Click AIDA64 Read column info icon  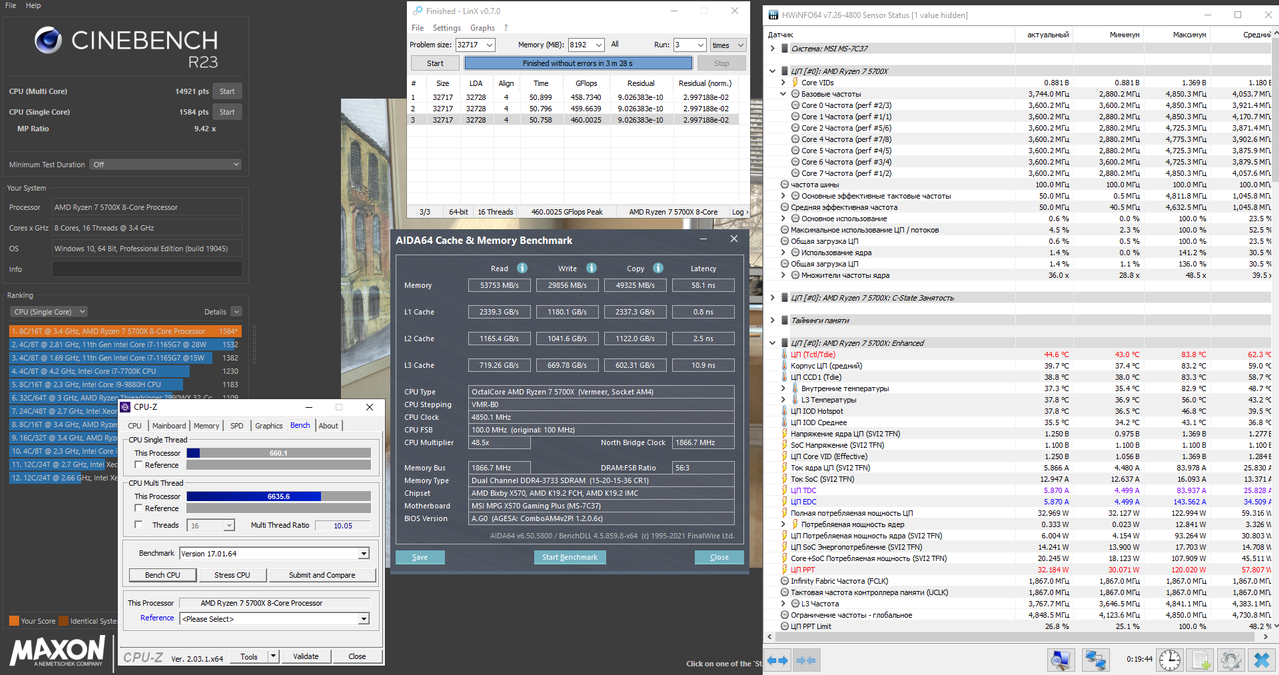(522, 268)
